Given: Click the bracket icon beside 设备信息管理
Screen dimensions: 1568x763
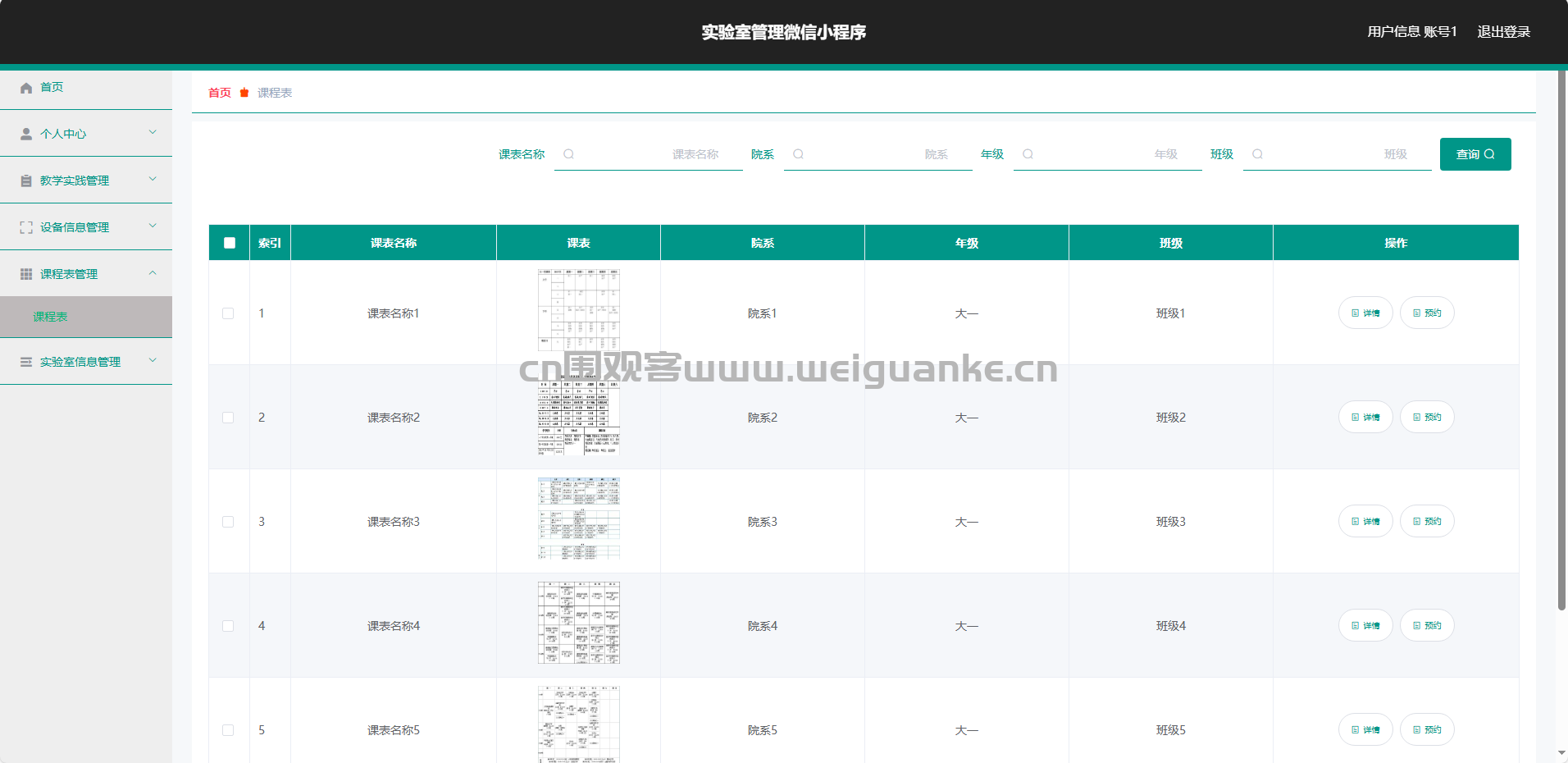Looking at the screenshot, I should pos(26,227).
